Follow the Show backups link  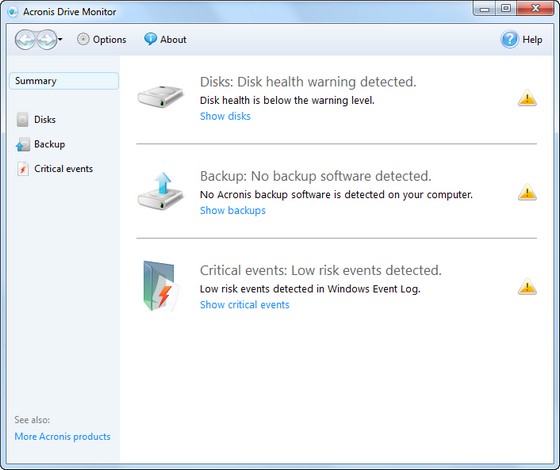[232, 210]
